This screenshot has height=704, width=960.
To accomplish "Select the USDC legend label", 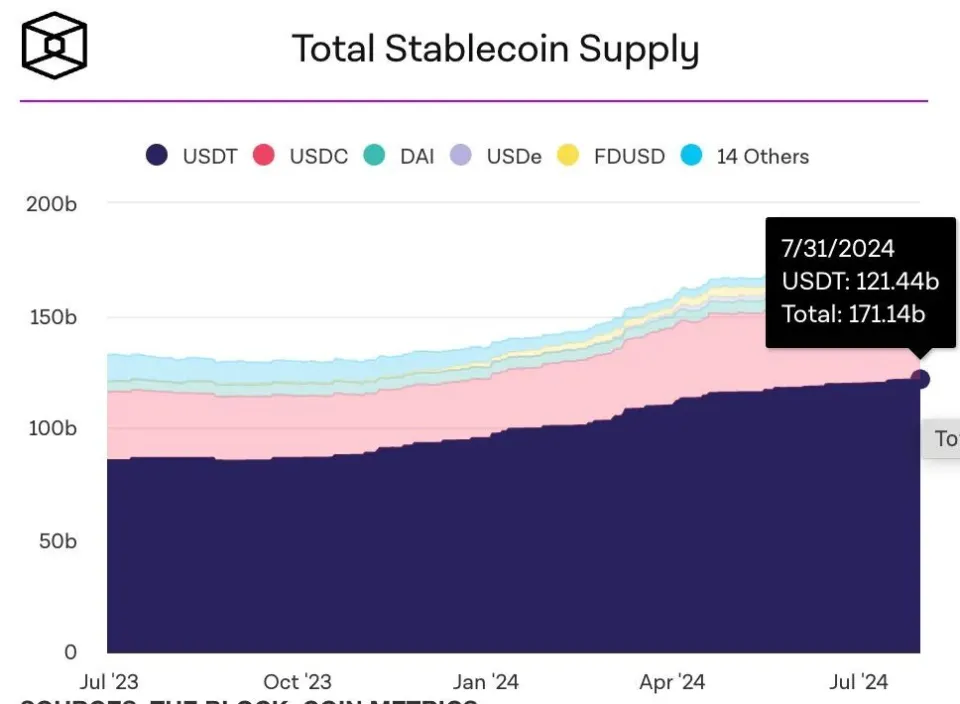I will pos(318,157).
